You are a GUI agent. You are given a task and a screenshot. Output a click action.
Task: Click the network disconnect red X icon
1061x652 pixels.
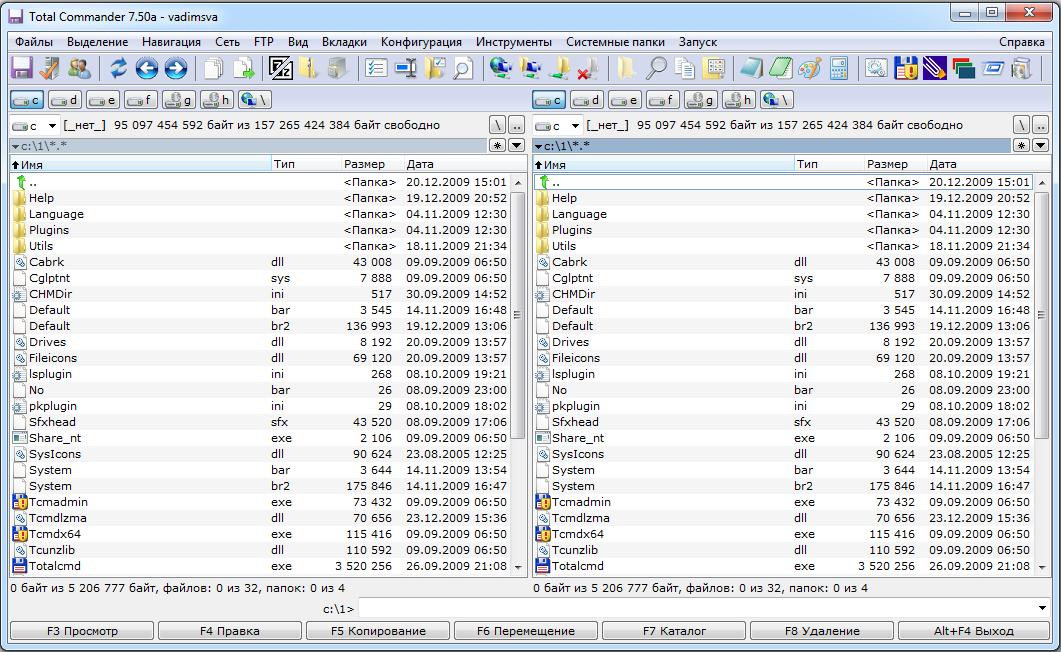click(x=587, y=68)
